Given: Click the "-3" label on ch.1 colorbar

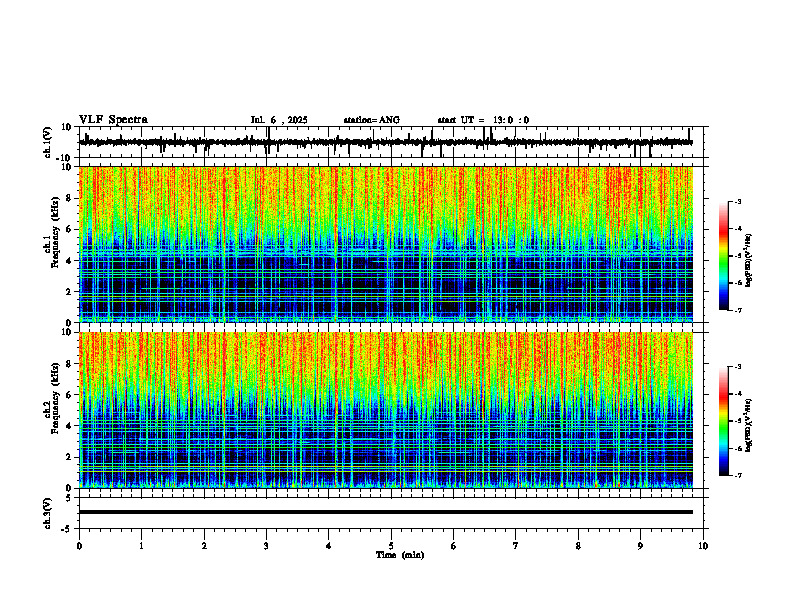Looking at the screenshot, I should coord(737,202).
